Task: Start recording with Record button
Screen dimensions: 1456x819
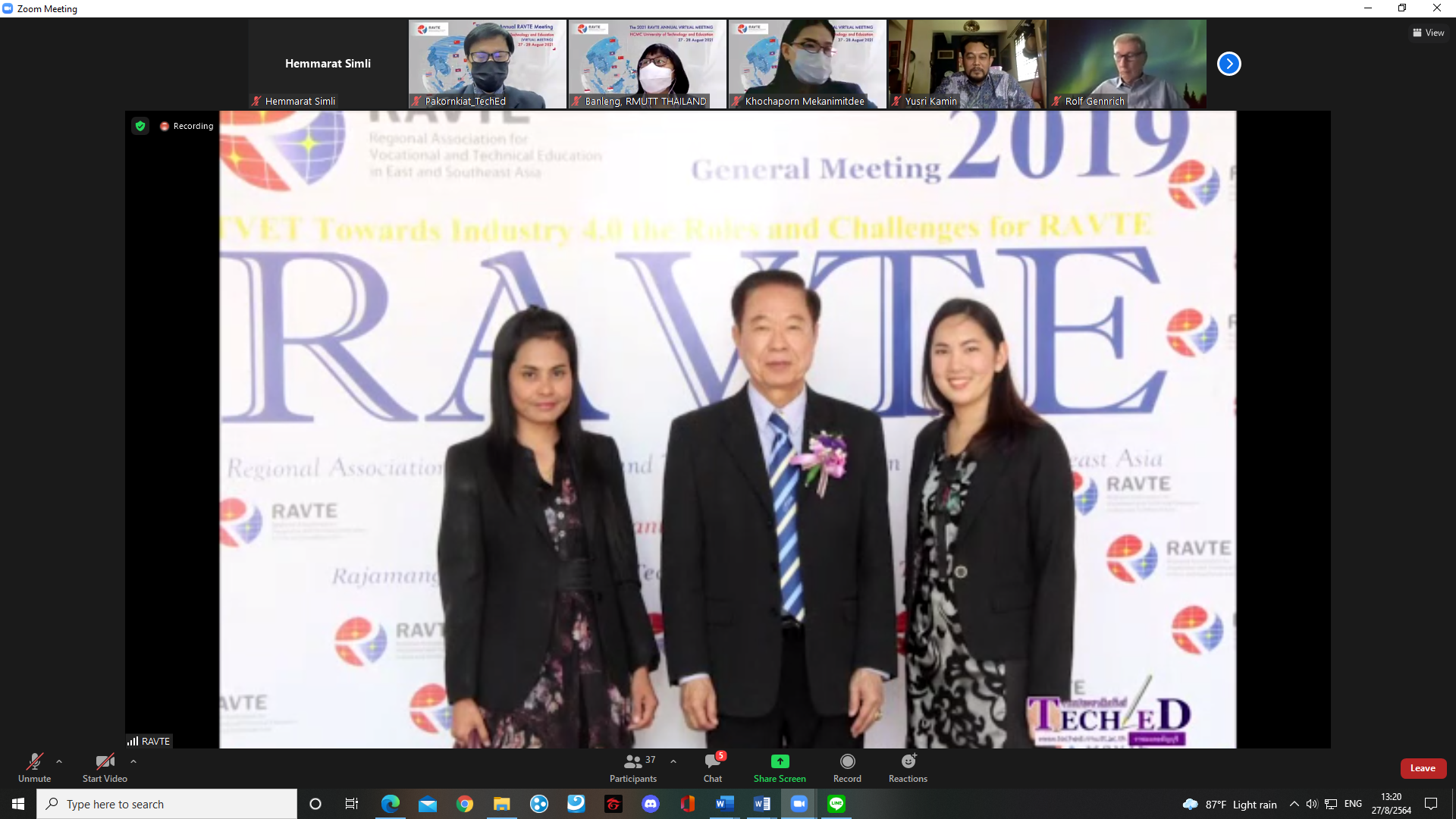Action: (847, 767)
